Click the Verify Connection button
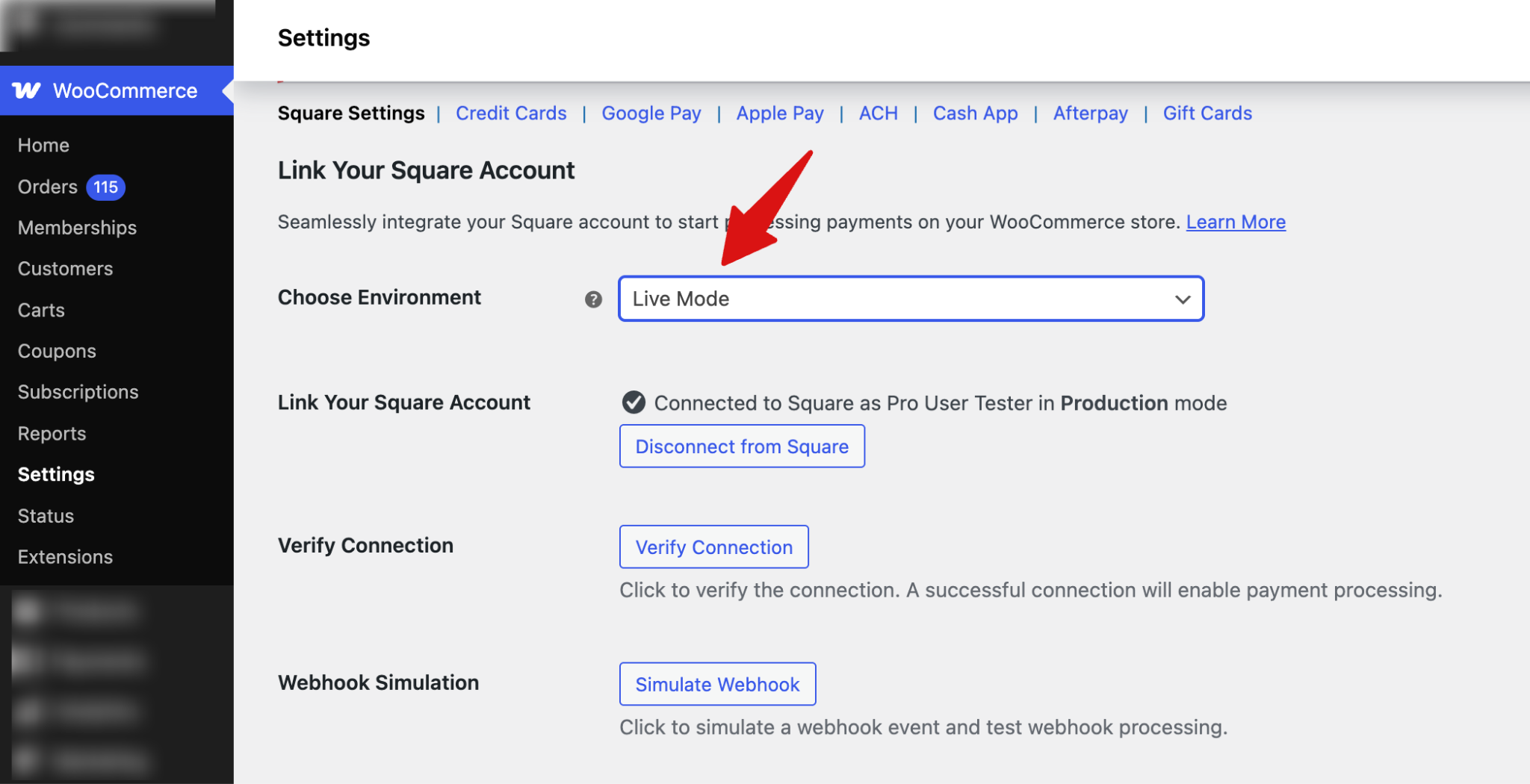This screenshot has height=784, width=1530. tap(713, 547)
